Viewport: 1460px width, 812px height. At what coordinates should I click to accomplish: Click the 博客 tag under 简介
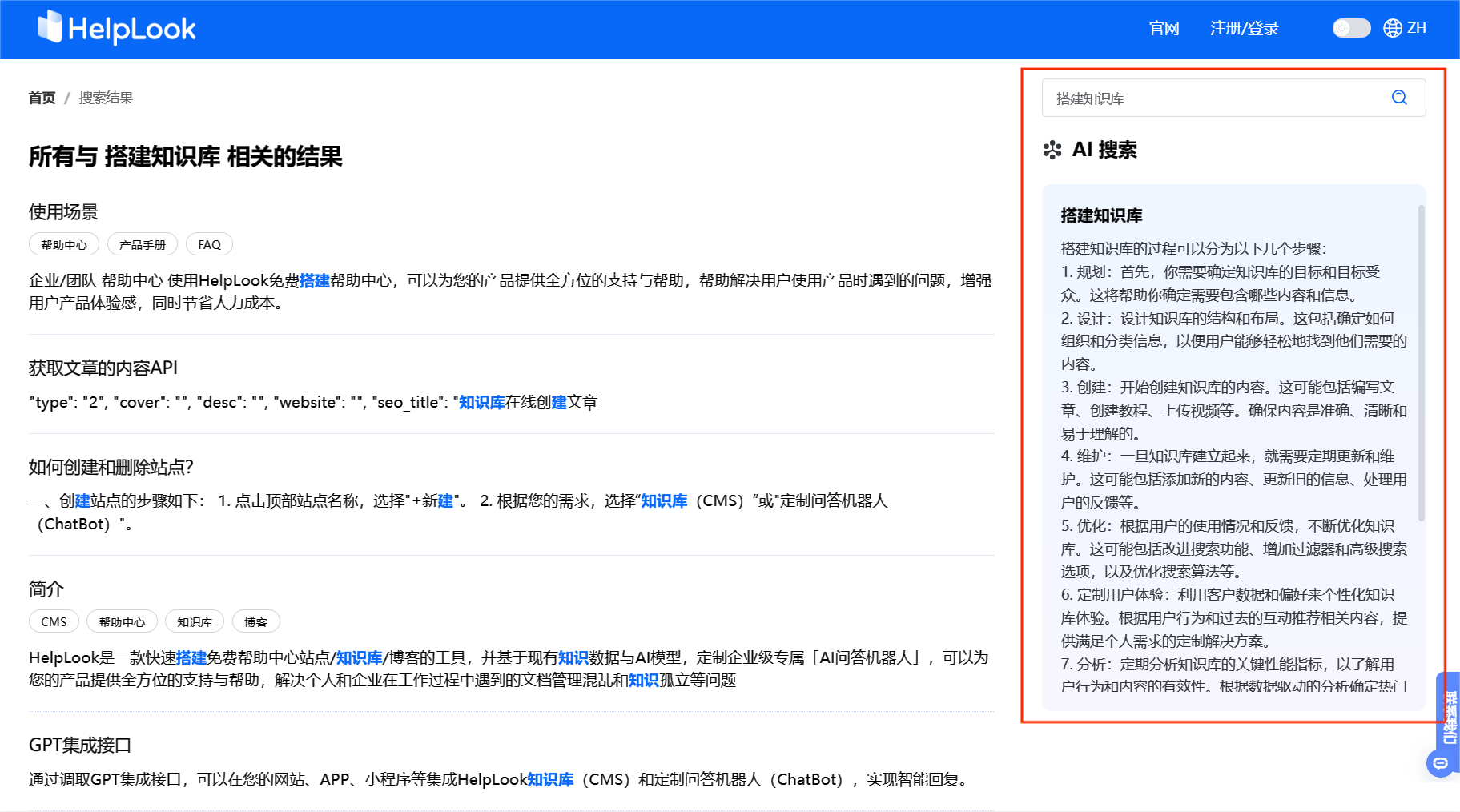coord(255,621)
